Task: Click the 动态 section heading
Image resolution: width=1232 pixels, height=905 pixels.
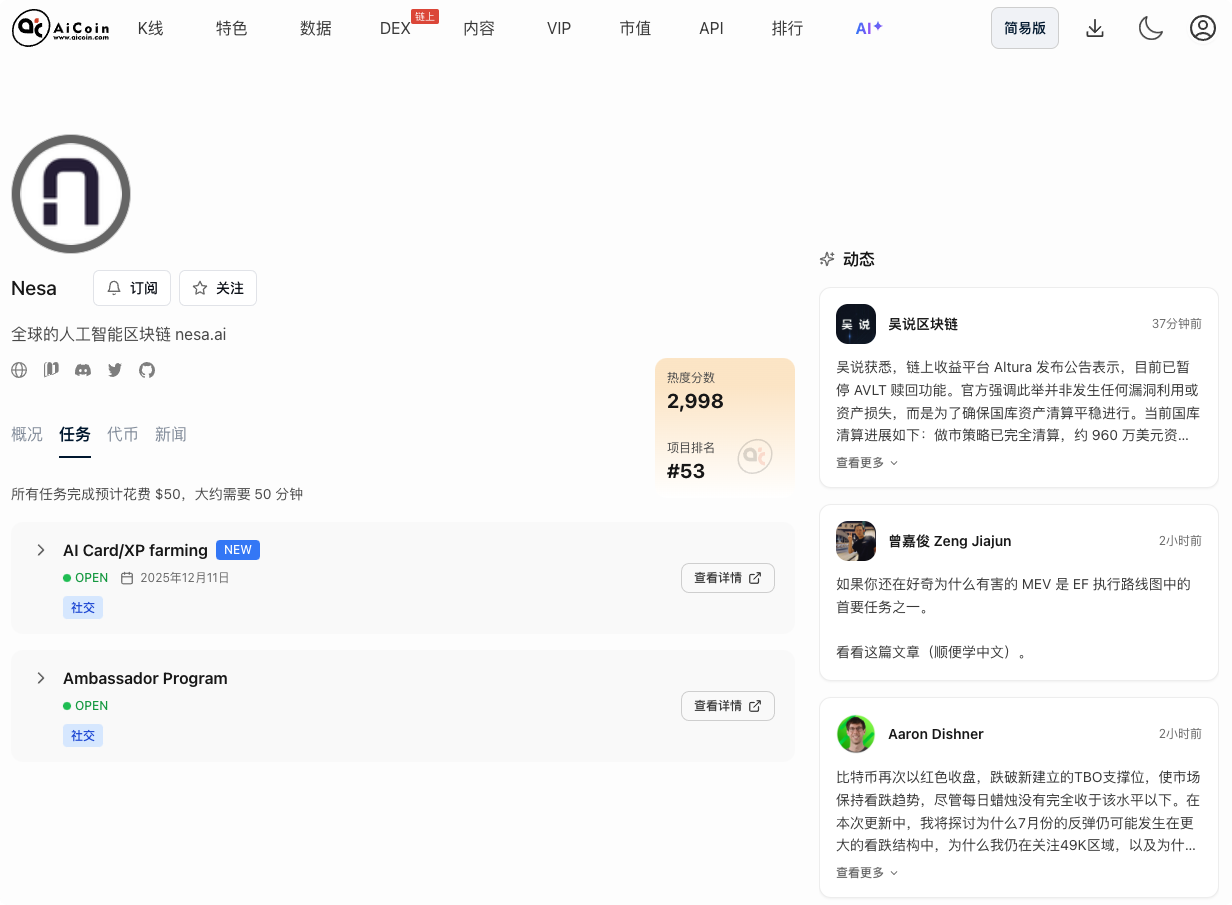Action: (x=859, y=259)
